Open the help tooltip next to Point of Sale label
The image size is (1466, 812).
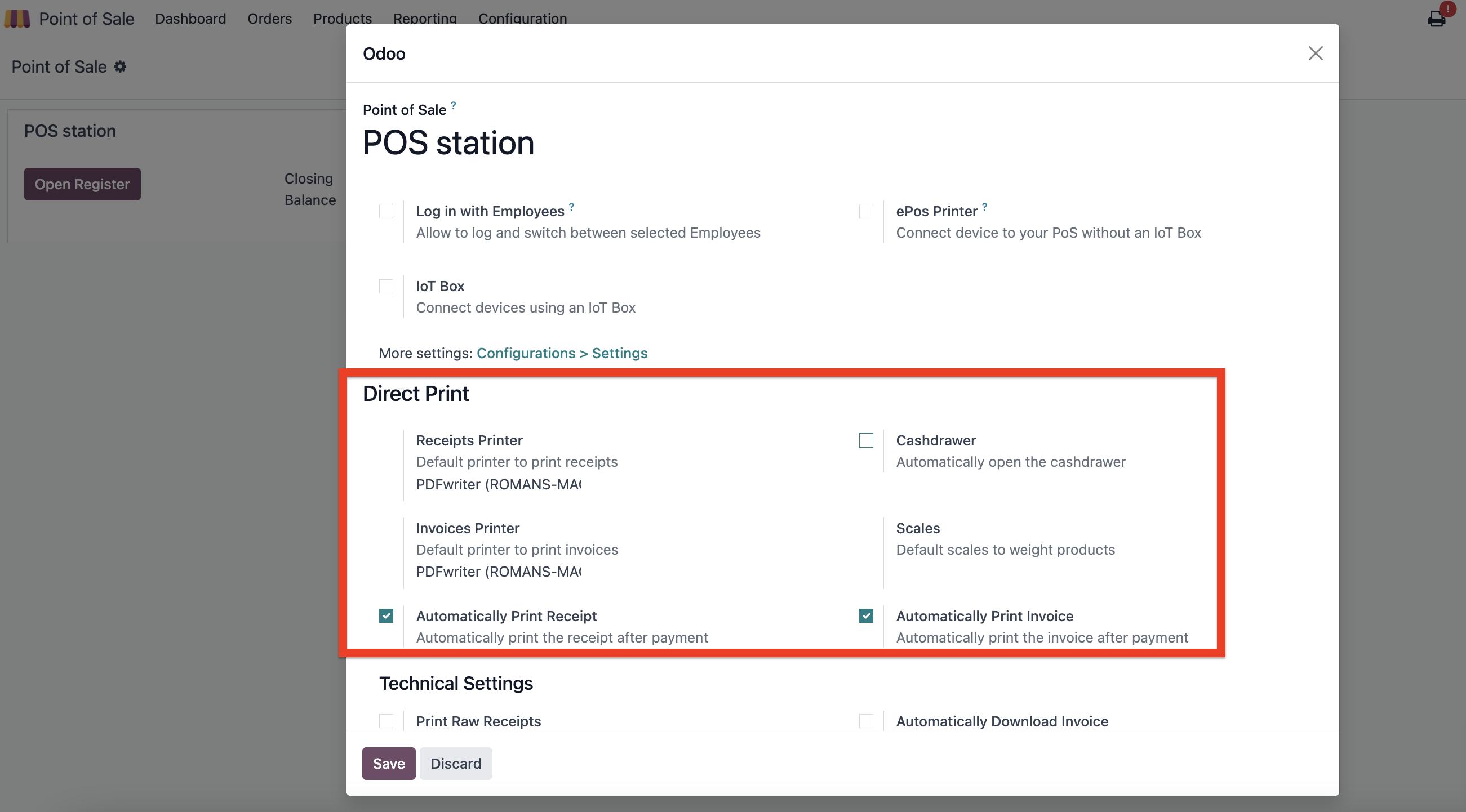point(454,105)
